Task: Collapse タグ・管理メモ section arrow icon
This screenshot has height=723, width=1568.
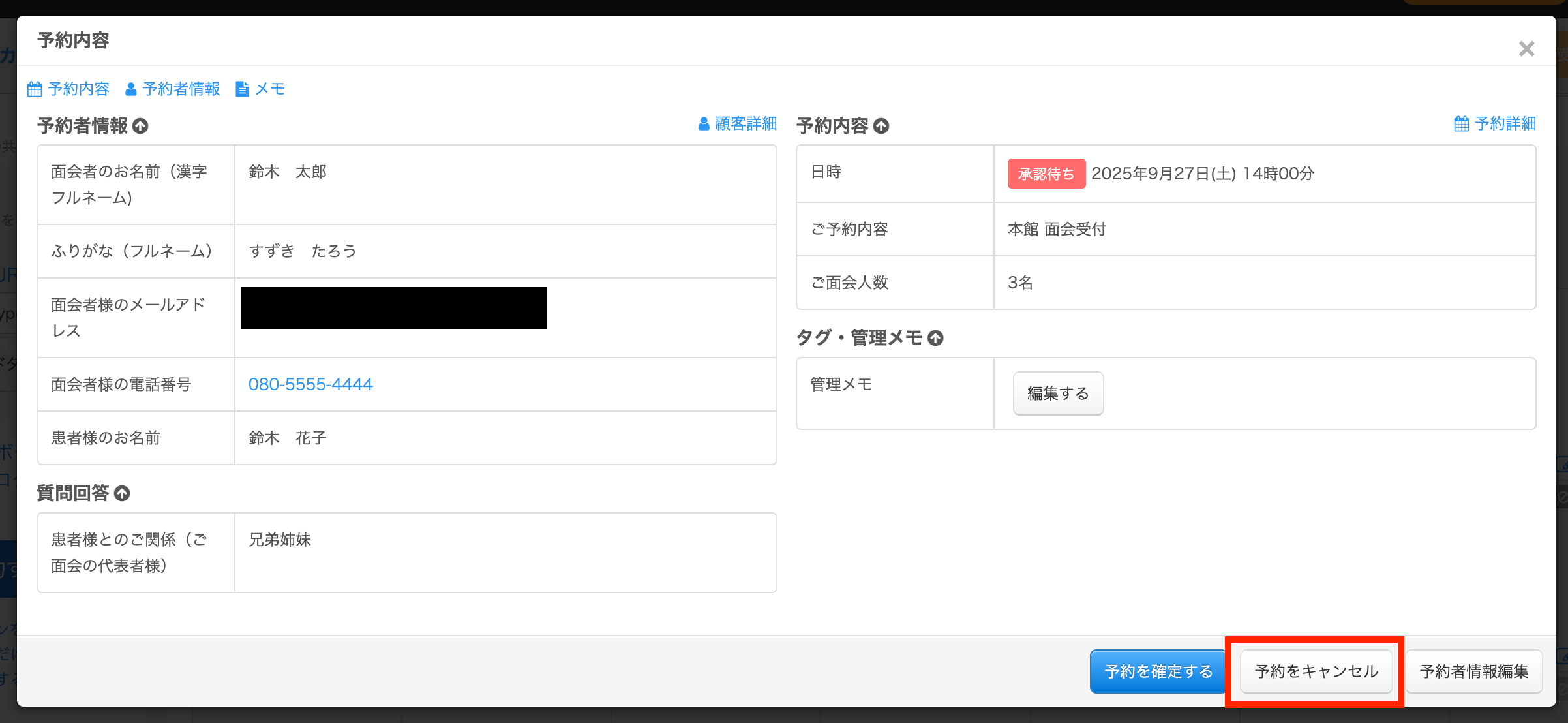Action: click(935, 338)
